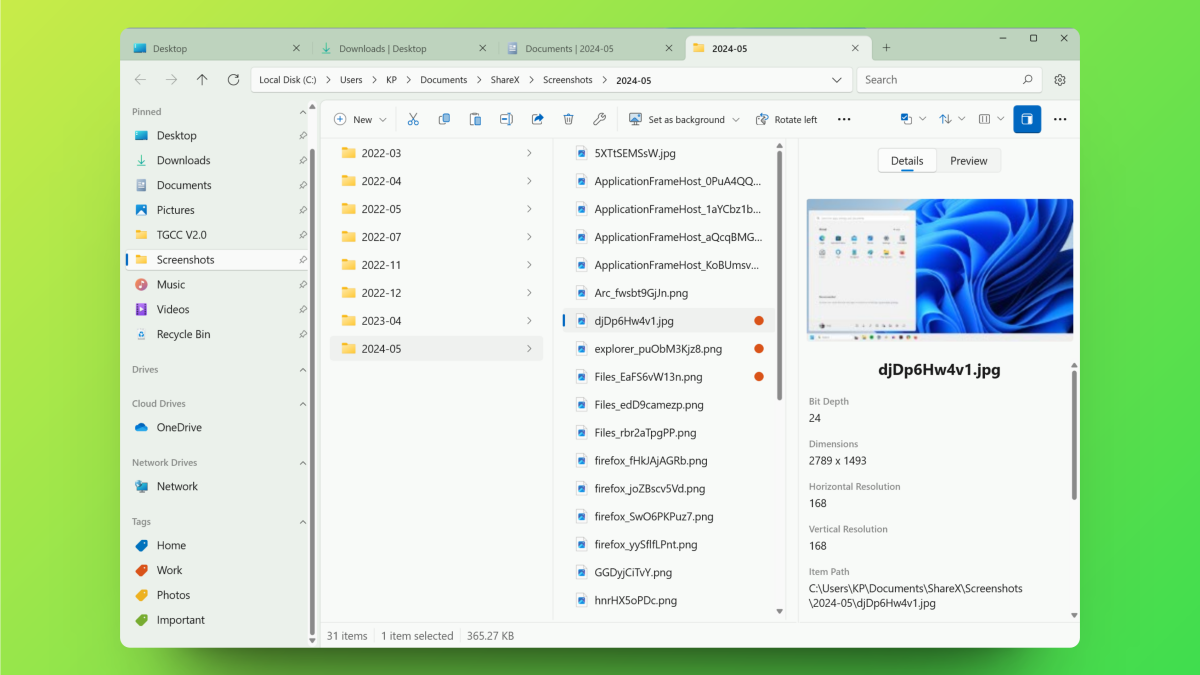Click ShareX in the address path
Image resolution: width=1200 pixels, height=675 pixels.
point(504,80)
